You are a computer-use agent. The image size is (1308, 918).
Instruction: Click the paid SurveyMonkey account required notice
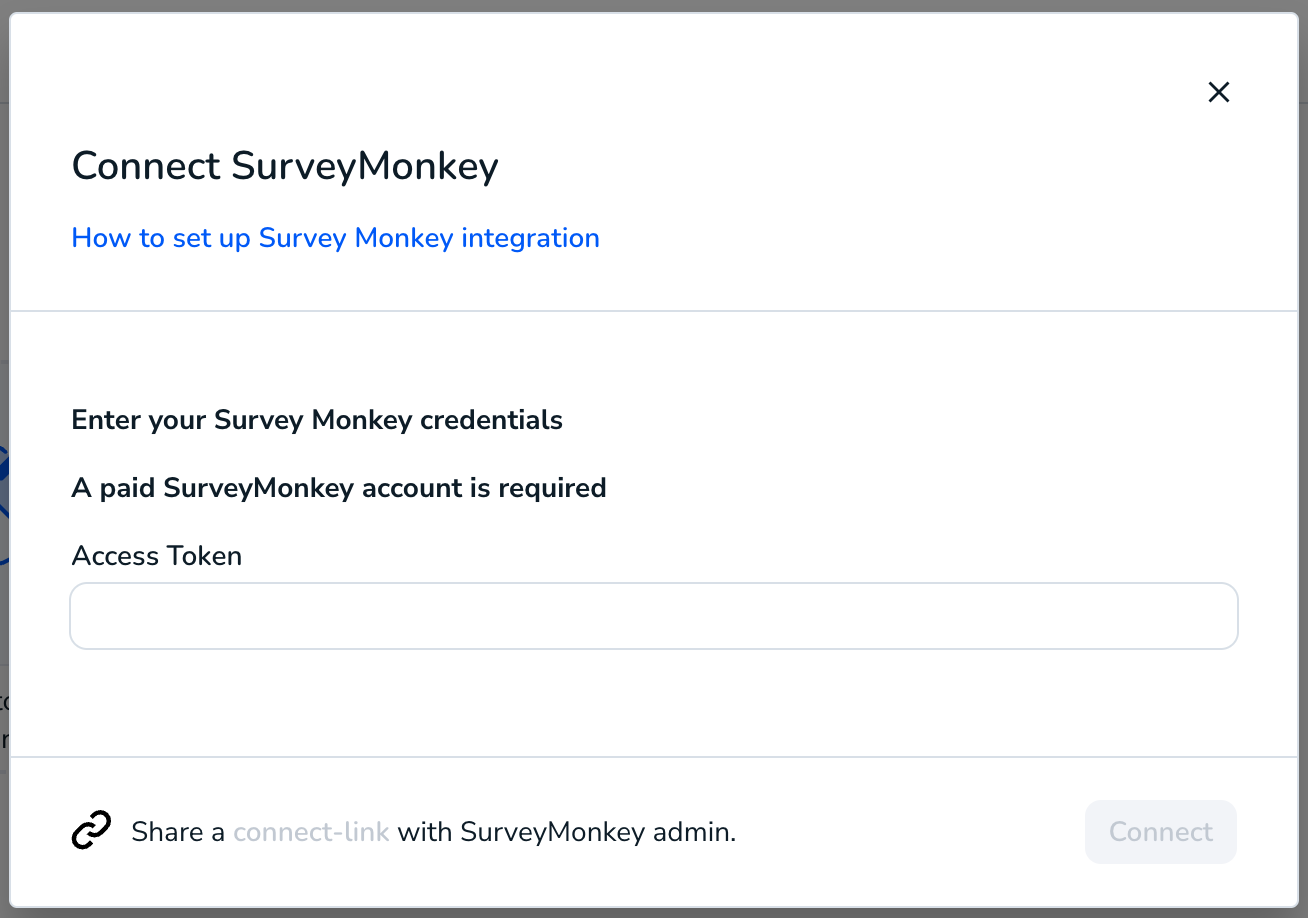pyautogui.click(x=339, y=488)
